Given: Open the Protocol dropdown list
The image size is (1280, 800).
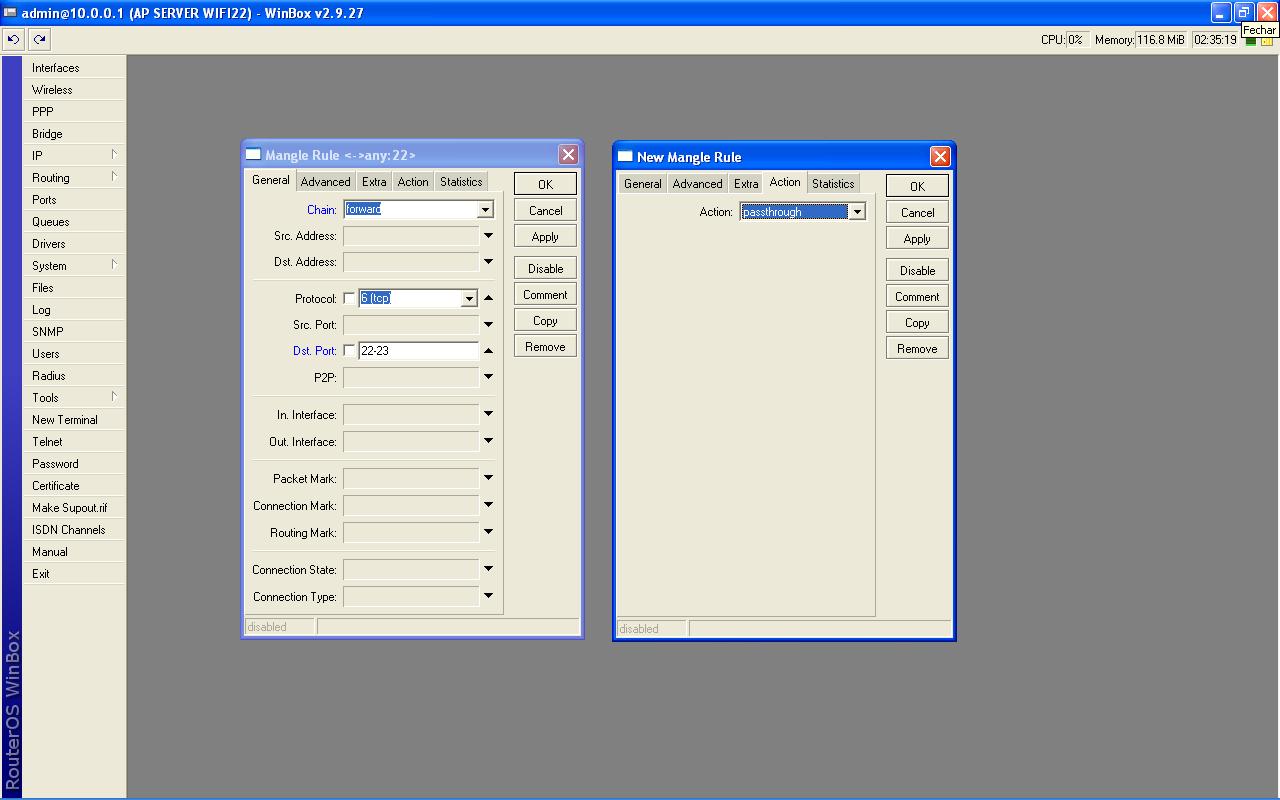Looking at the screenshot, I should click(x=469, y=299).
